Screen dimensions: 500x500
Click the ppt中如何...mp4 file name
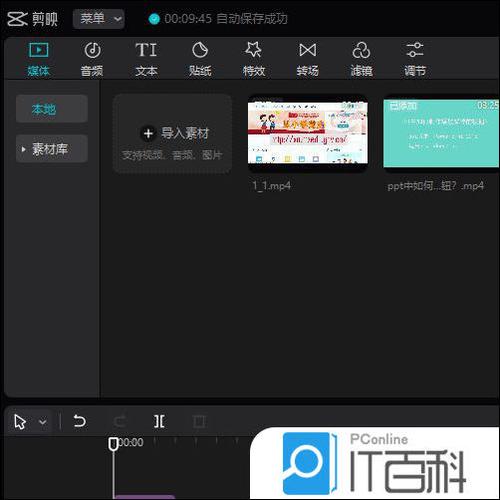435,186
